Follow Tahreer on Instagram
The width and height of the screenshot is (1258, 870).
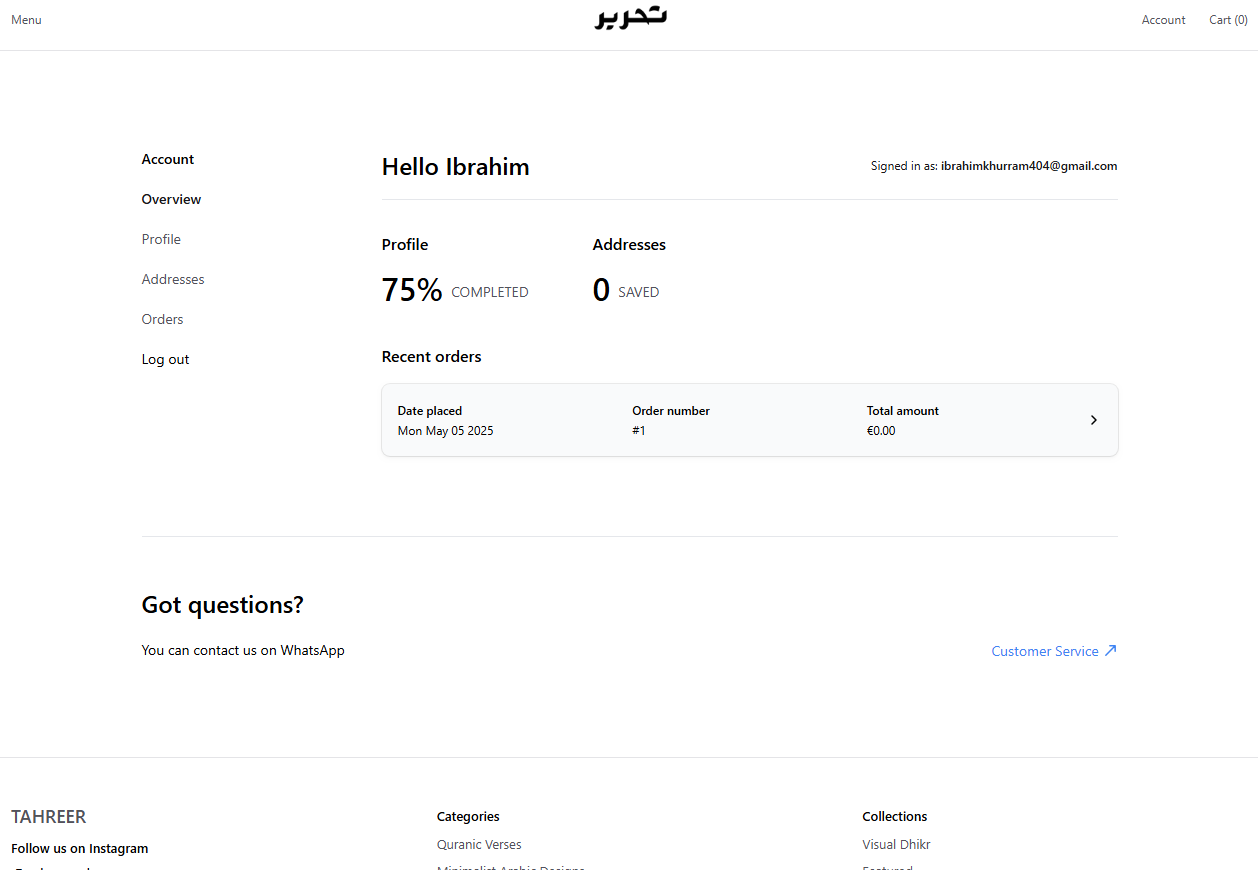pyautogui.click(x=79, y=848)
